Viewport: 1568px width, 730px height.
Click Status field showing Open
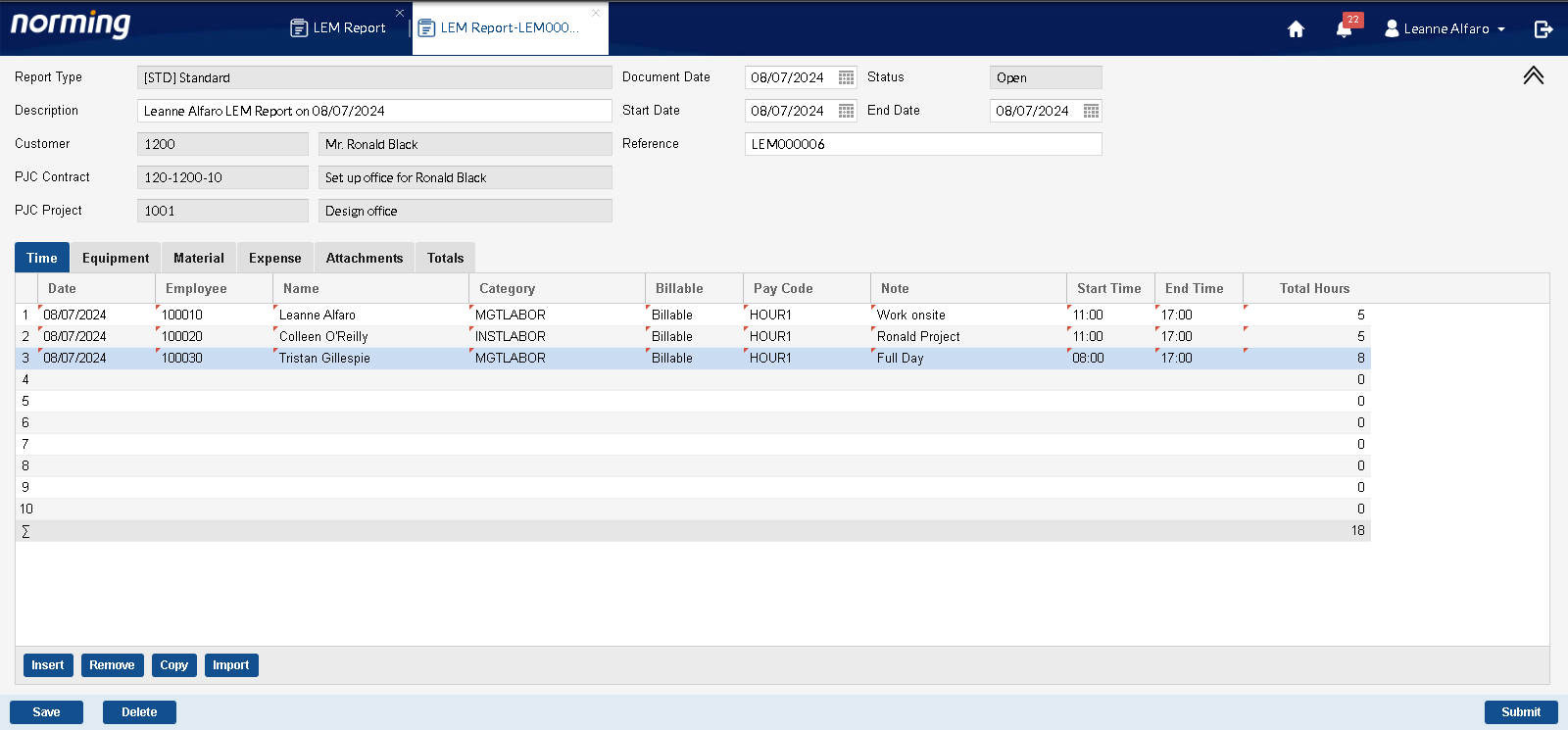pyautogui.click(x=1046, y=77)
